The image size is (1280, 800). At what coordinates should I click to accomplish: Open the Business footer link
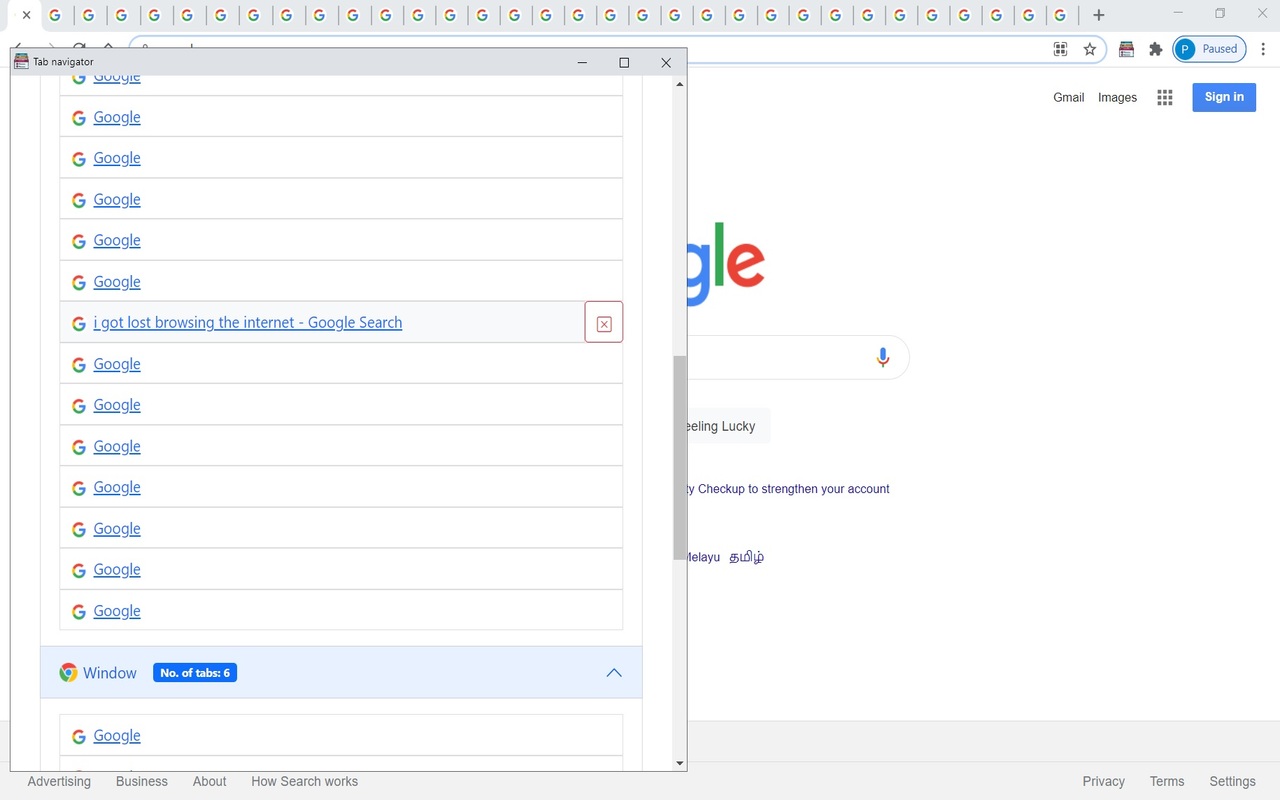coord(142,782)
